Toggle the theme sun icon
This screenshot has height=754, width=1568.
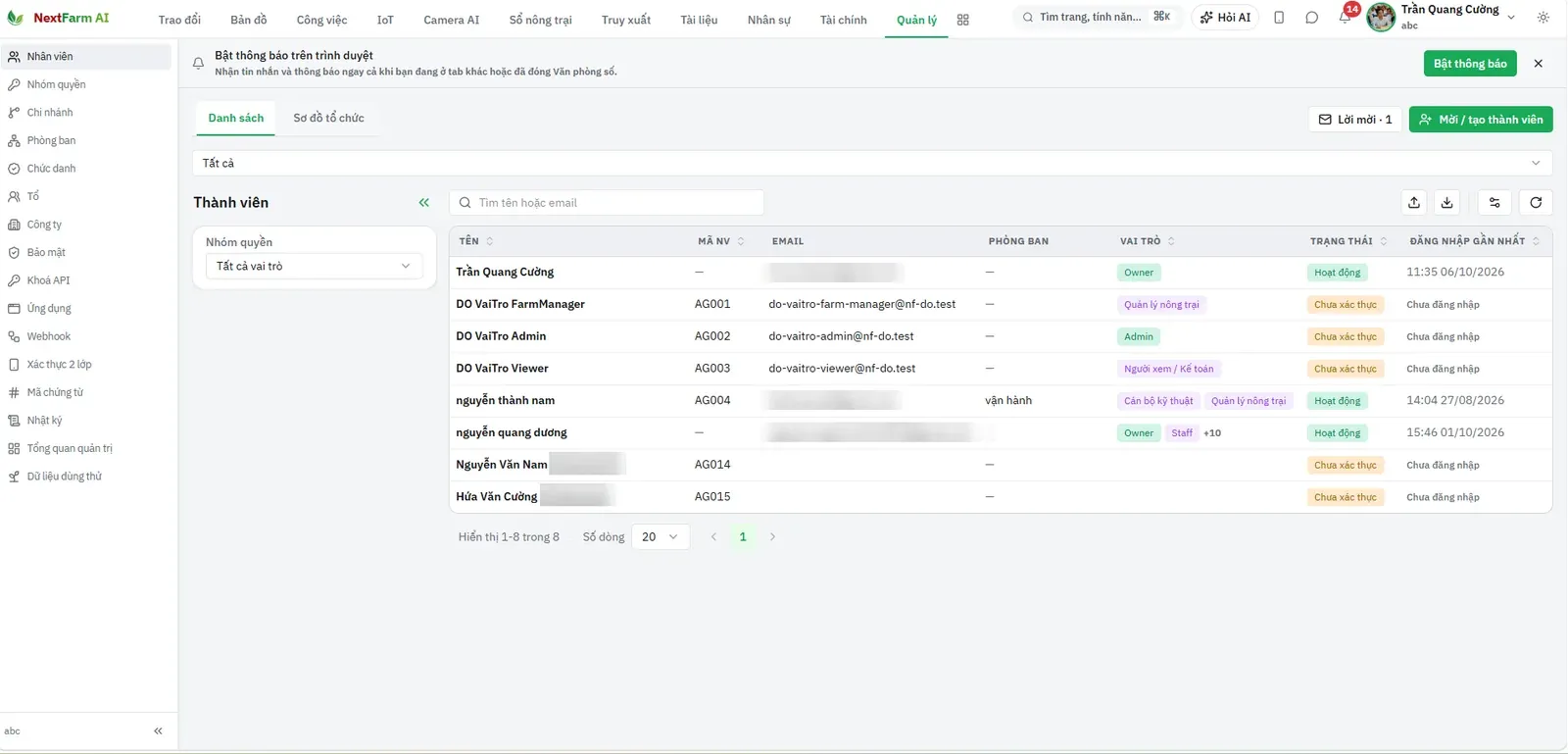point(1543,18)
